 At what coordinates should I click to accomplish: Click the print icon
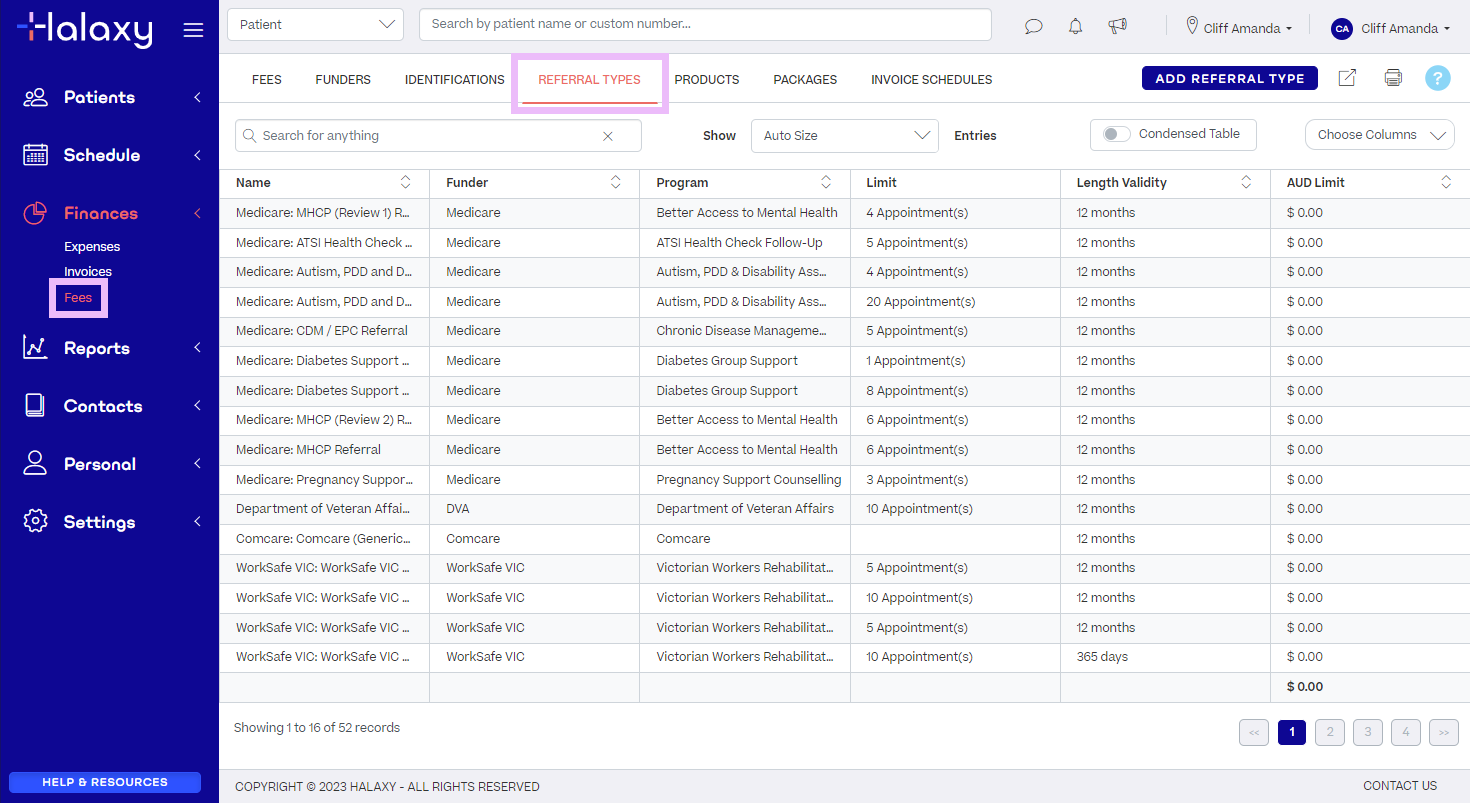[1393, 78]
